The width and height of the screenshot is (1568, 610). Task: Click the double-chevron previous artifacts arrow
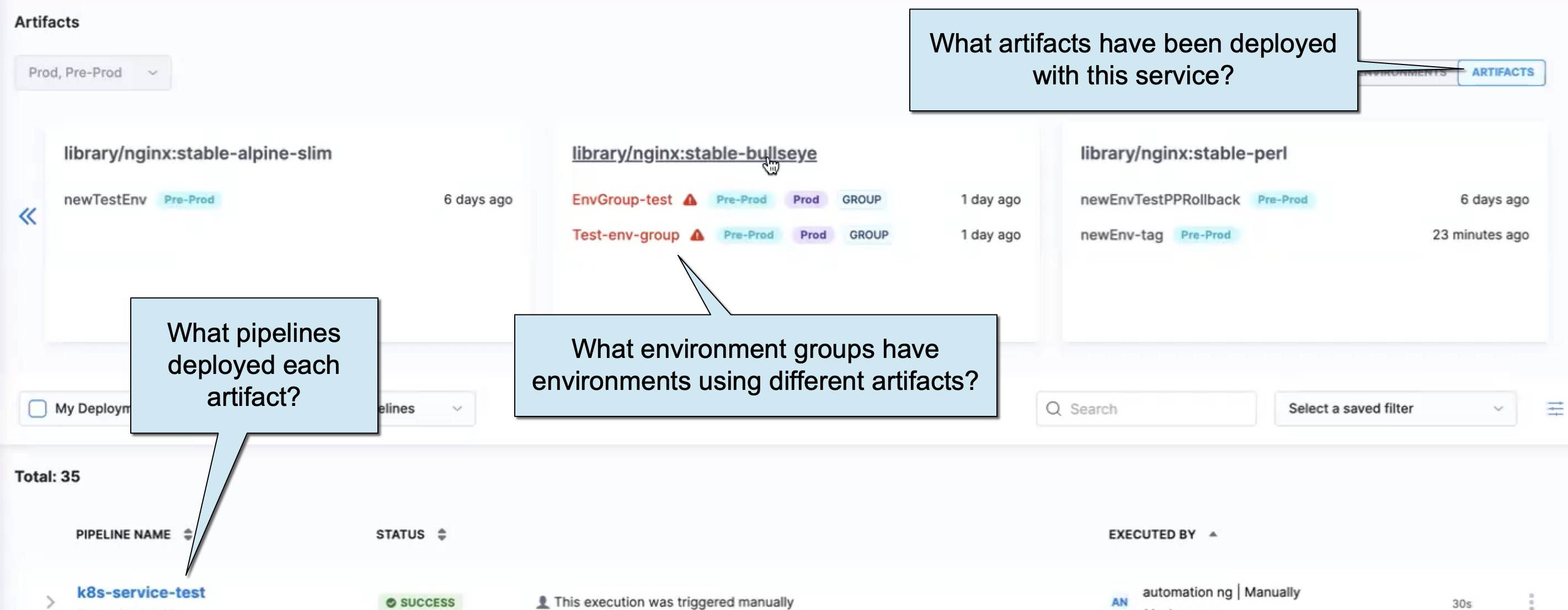28,216
